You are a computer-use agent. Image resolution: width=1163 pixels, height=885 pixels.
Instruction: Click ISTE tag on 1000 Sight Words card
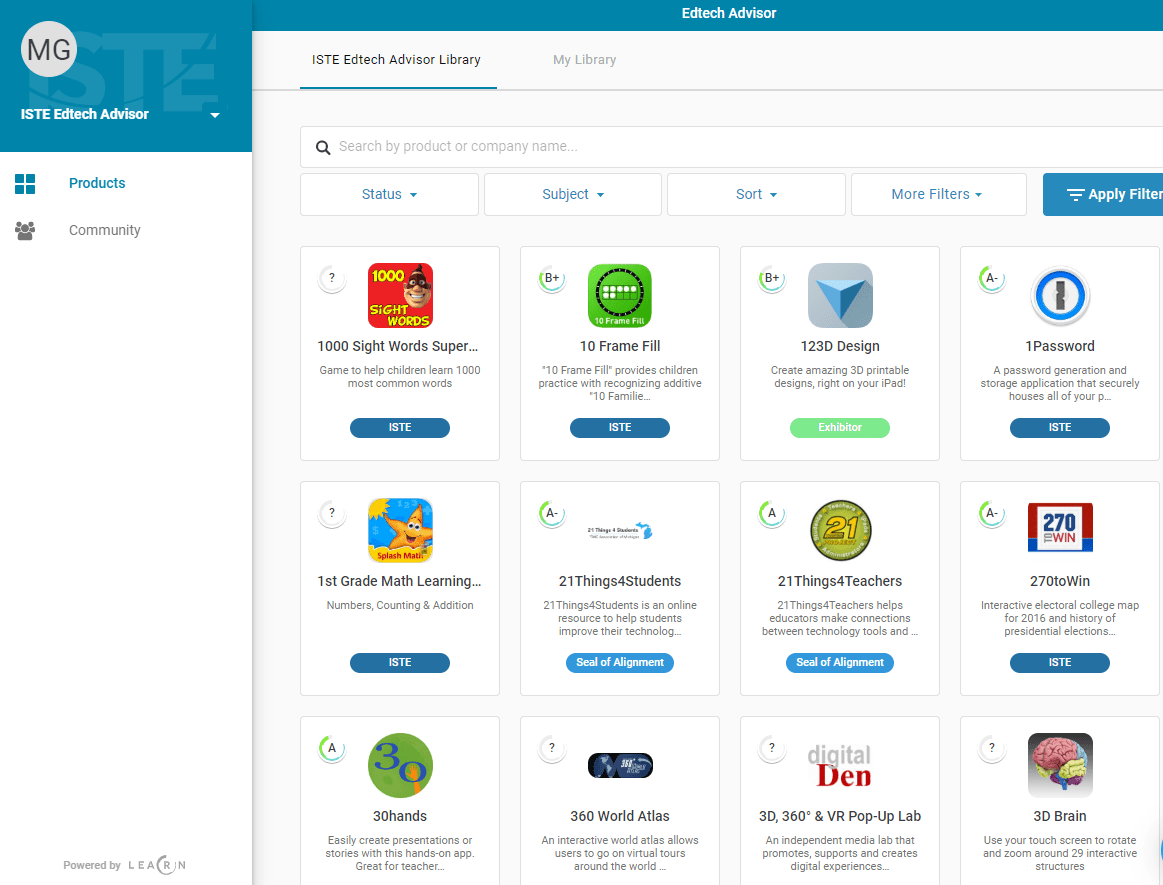tap(400, 428)
